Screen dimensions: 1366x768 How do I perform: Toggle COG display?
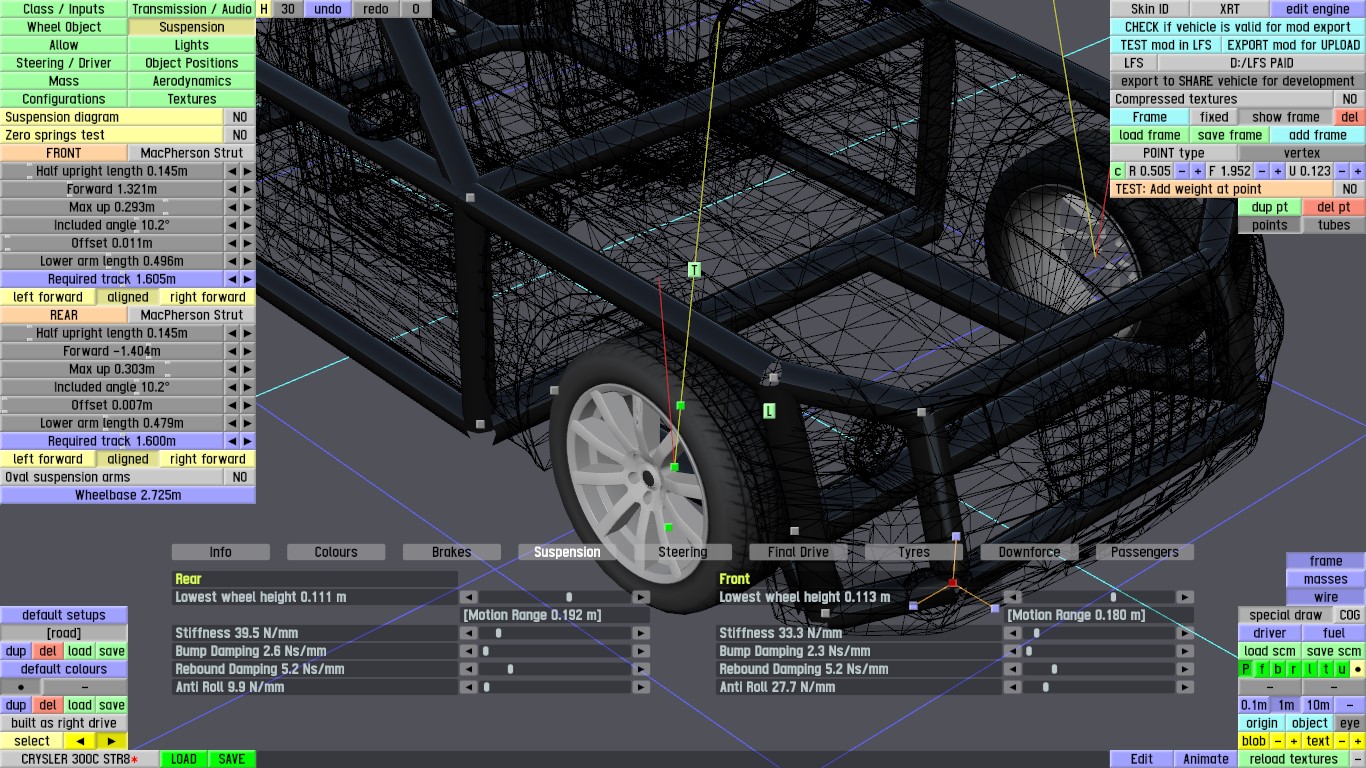click(1350, 615)
